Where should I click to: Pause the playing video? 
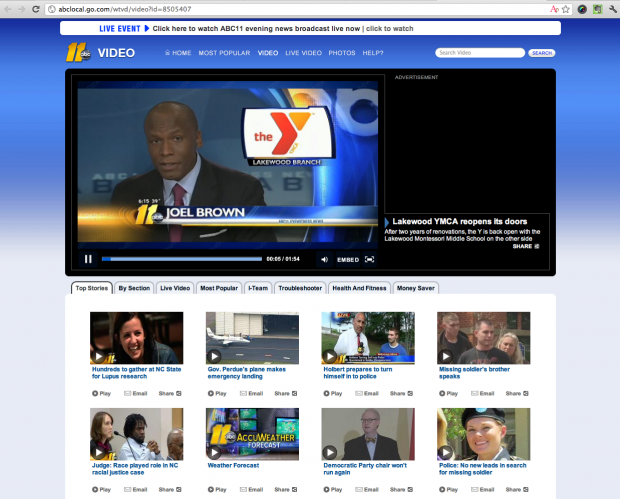[x=88, y=259]
